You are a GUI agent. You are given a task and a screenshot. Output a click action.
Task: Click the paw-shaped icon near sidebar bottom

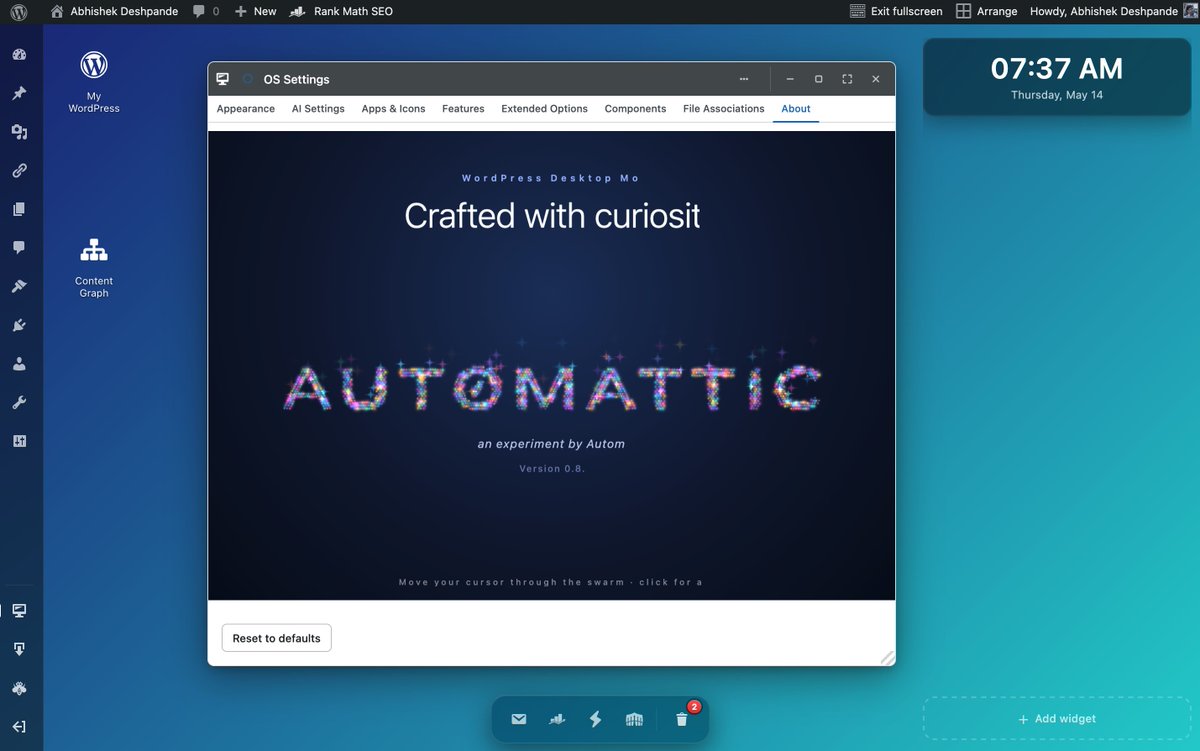pyautogui.click(x=19, y=688)
